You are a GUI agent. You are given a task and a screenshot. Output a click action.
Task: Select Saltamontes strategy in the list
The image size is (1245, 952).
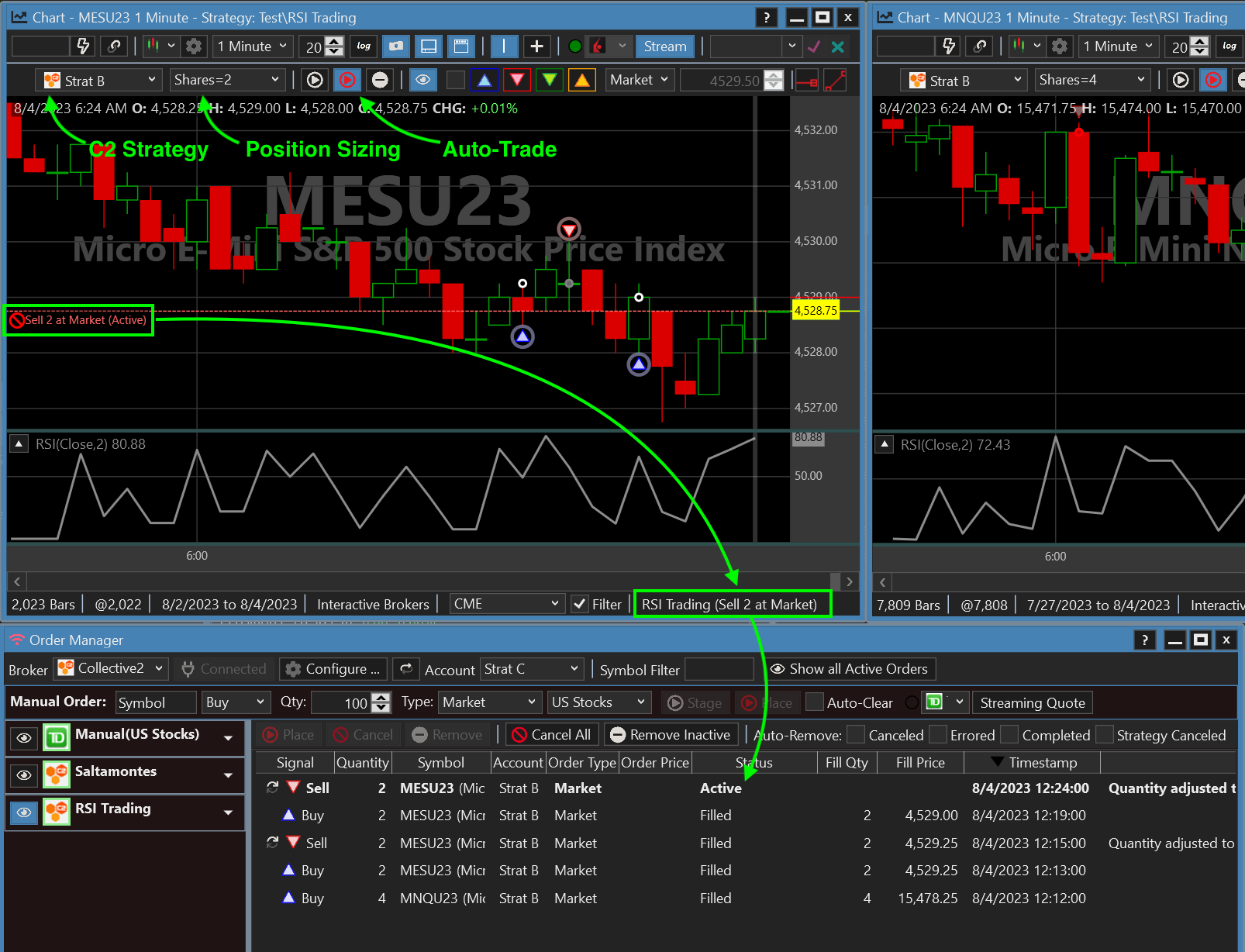click(116, 771)
